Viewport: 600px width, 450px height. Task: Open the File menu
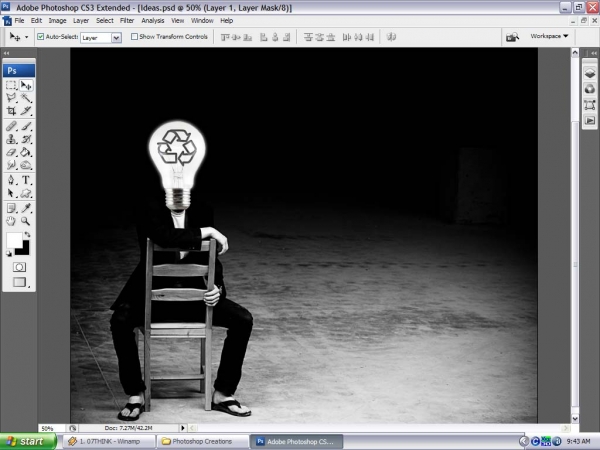coord(19,21)
